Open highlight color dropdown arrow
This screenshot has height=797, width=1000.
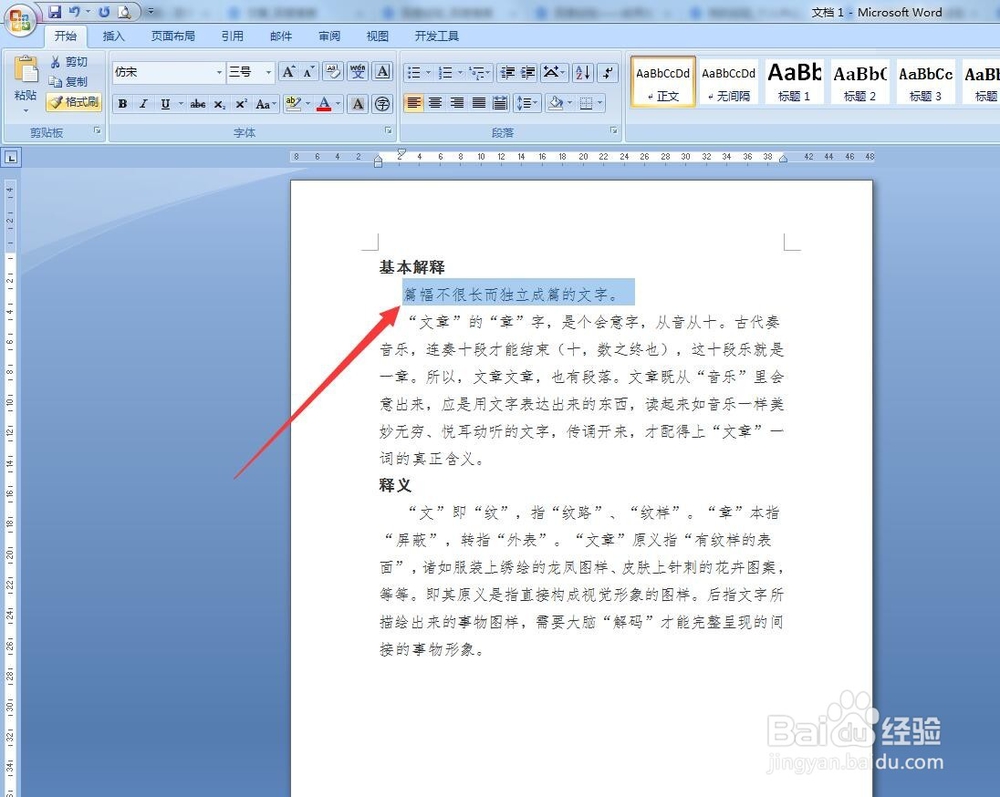tap(308, 103)
